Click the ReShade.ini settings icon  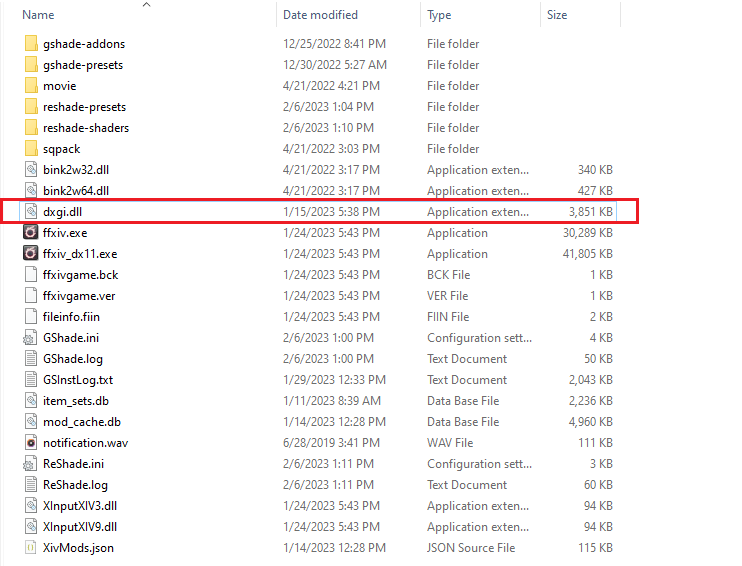30,464
